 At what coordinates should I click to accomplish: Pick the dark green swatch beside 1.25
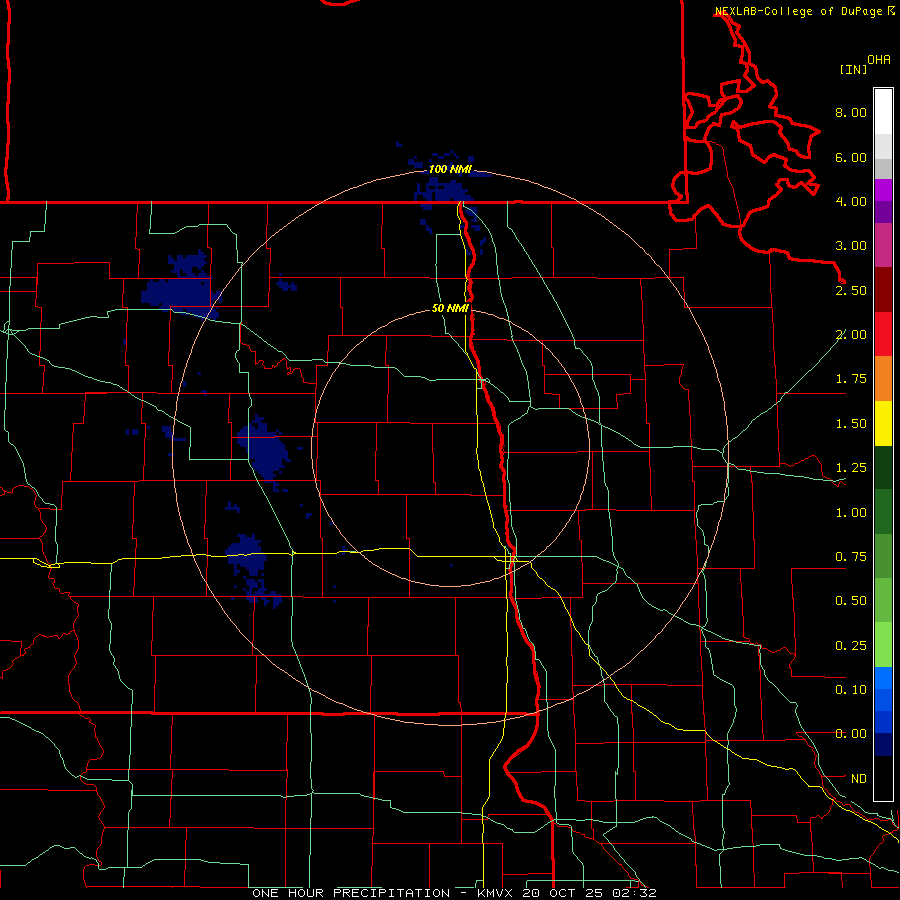(883, 468)
